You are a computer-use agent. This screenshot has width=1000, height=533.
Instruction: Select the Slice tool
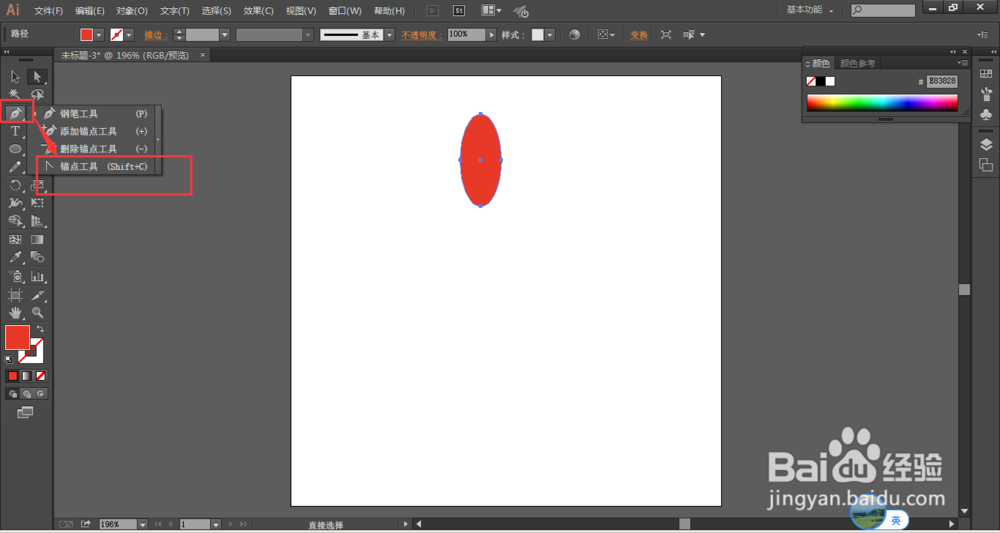click(x=37, y=295)
